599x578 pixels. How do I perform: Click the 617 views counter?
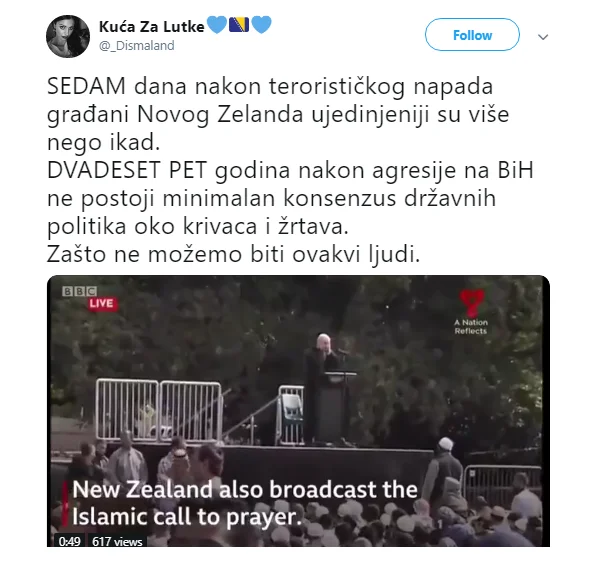click(117, 541)
